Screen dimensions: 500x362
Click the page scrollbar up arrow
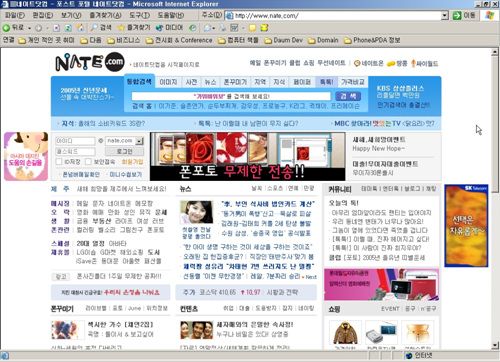[495, 52]
